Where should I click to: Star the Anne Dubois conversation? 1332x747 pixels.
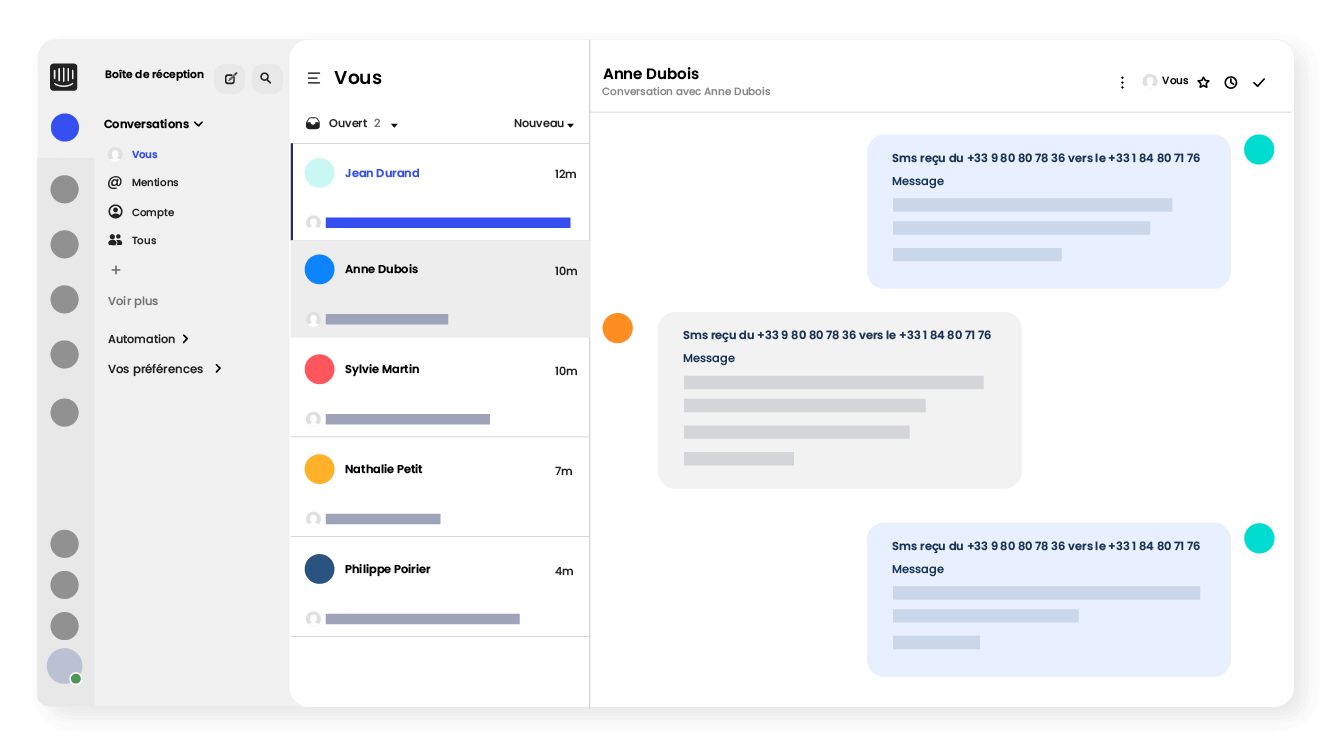[x=1202, y=82]
